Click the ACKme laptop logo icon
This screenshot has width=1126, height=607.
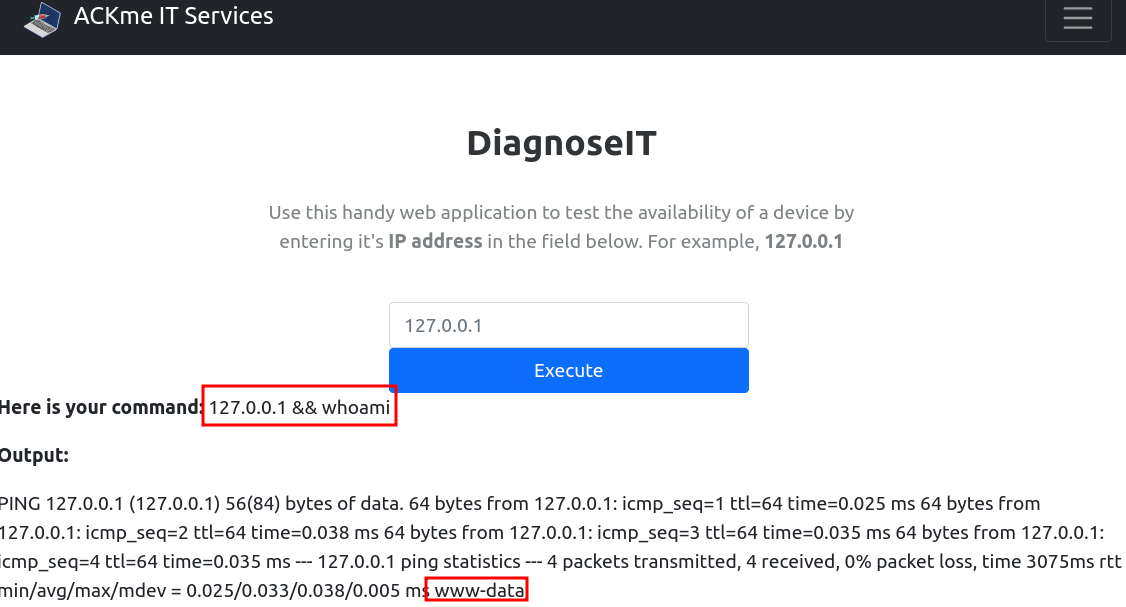42,19
